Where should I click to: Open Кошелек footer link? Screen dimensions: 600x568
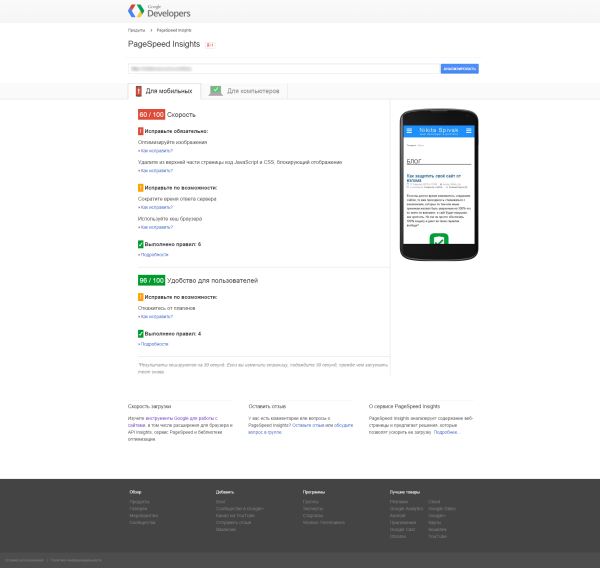[x=437, y=530]
